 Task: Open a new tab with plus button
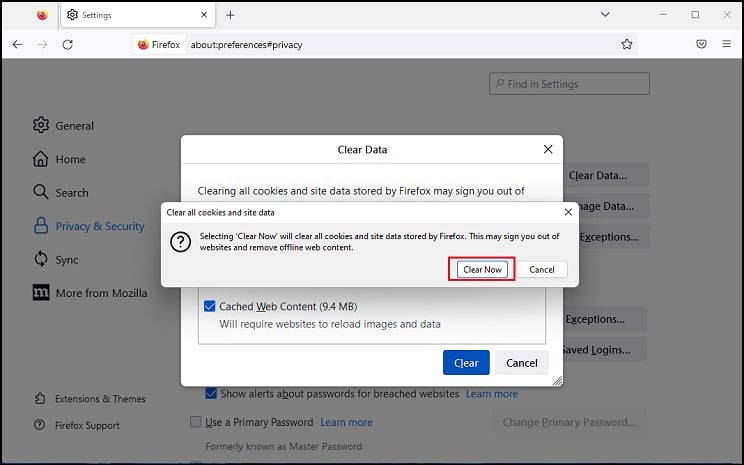230,15
